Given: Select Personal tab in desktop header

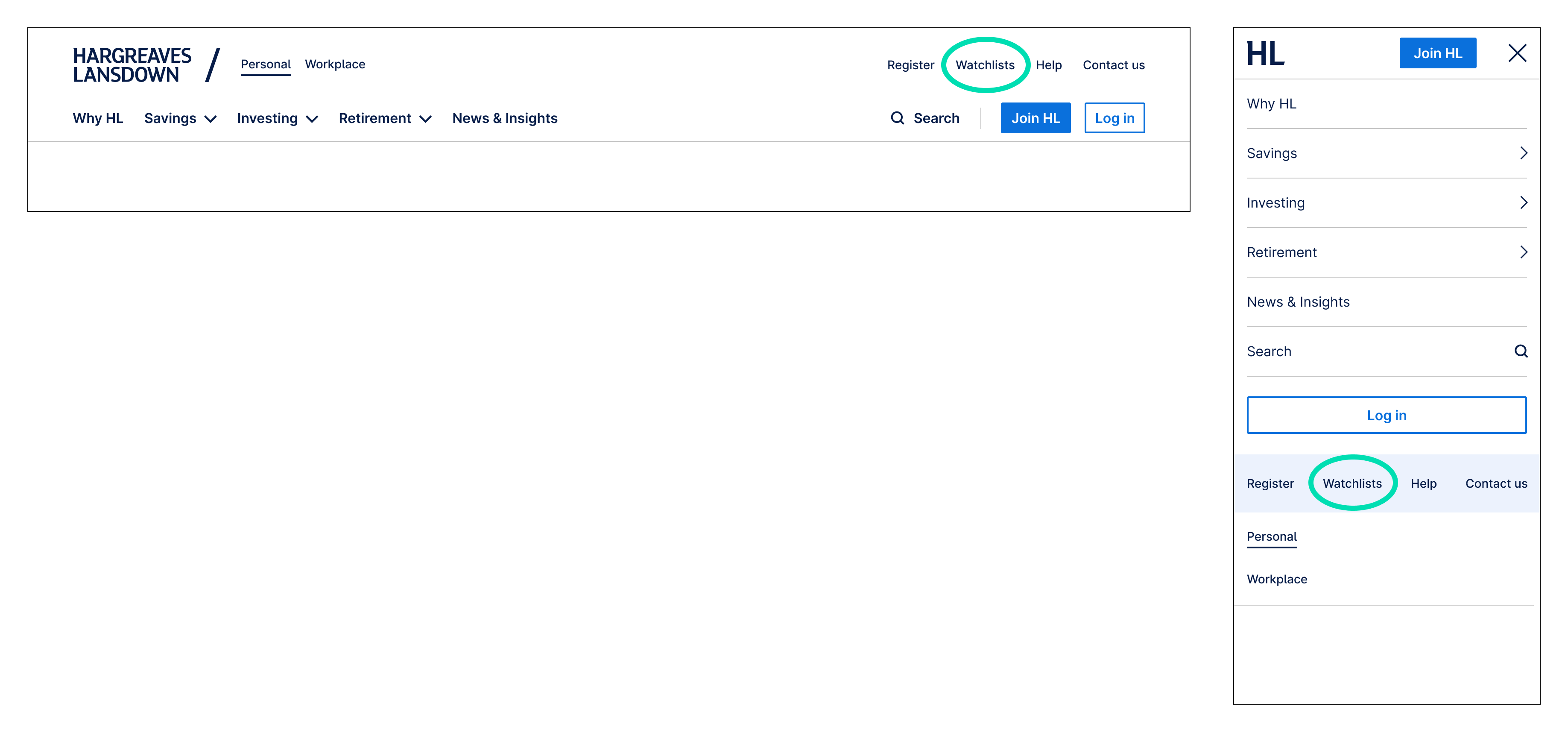Looking at the screenshot, I should 266,64.
